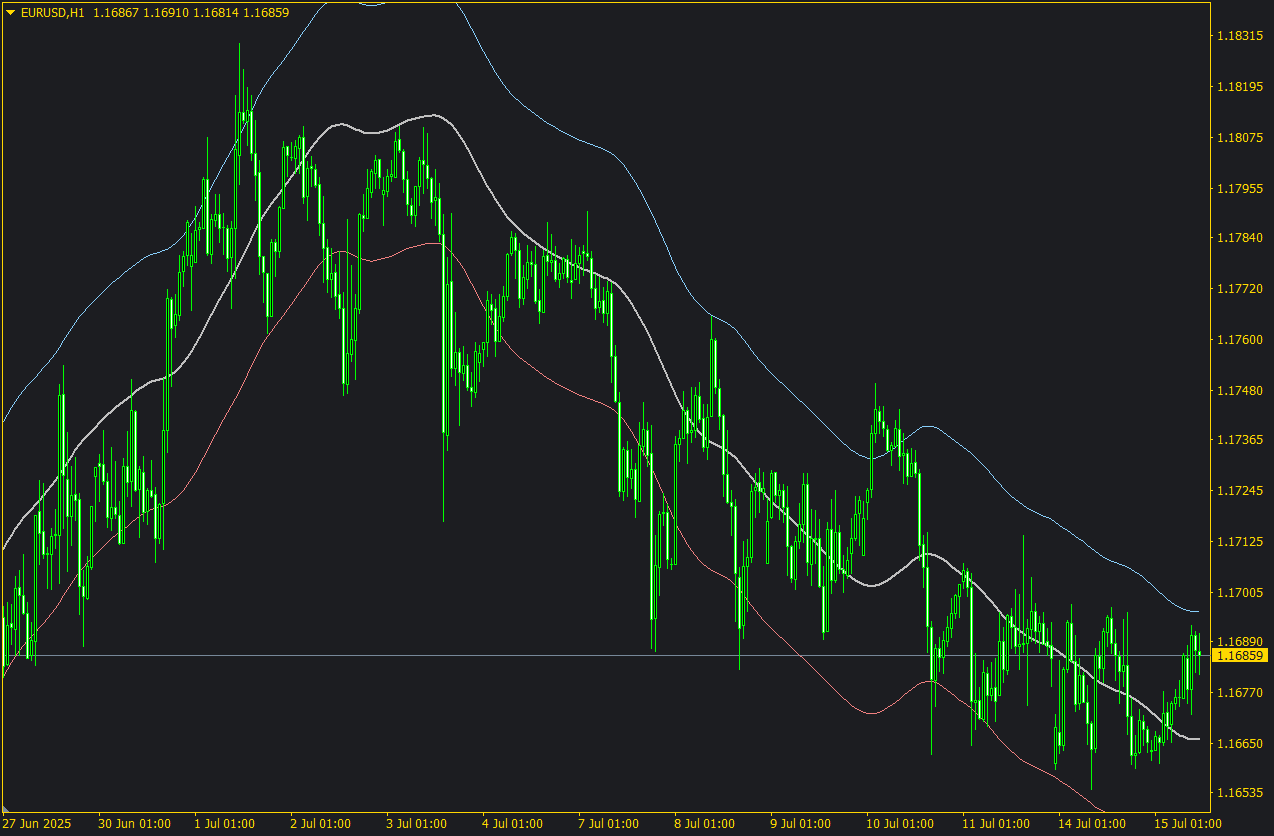Click the 10 Jul 01:00 time label

(x=899, y=824)
